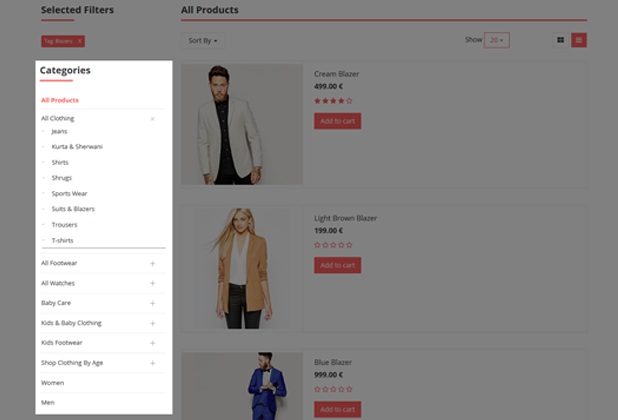Expand the All Watches category
The height and width of the screenshot is (420, 618).
pyautogui.click(x=152, y=283)
